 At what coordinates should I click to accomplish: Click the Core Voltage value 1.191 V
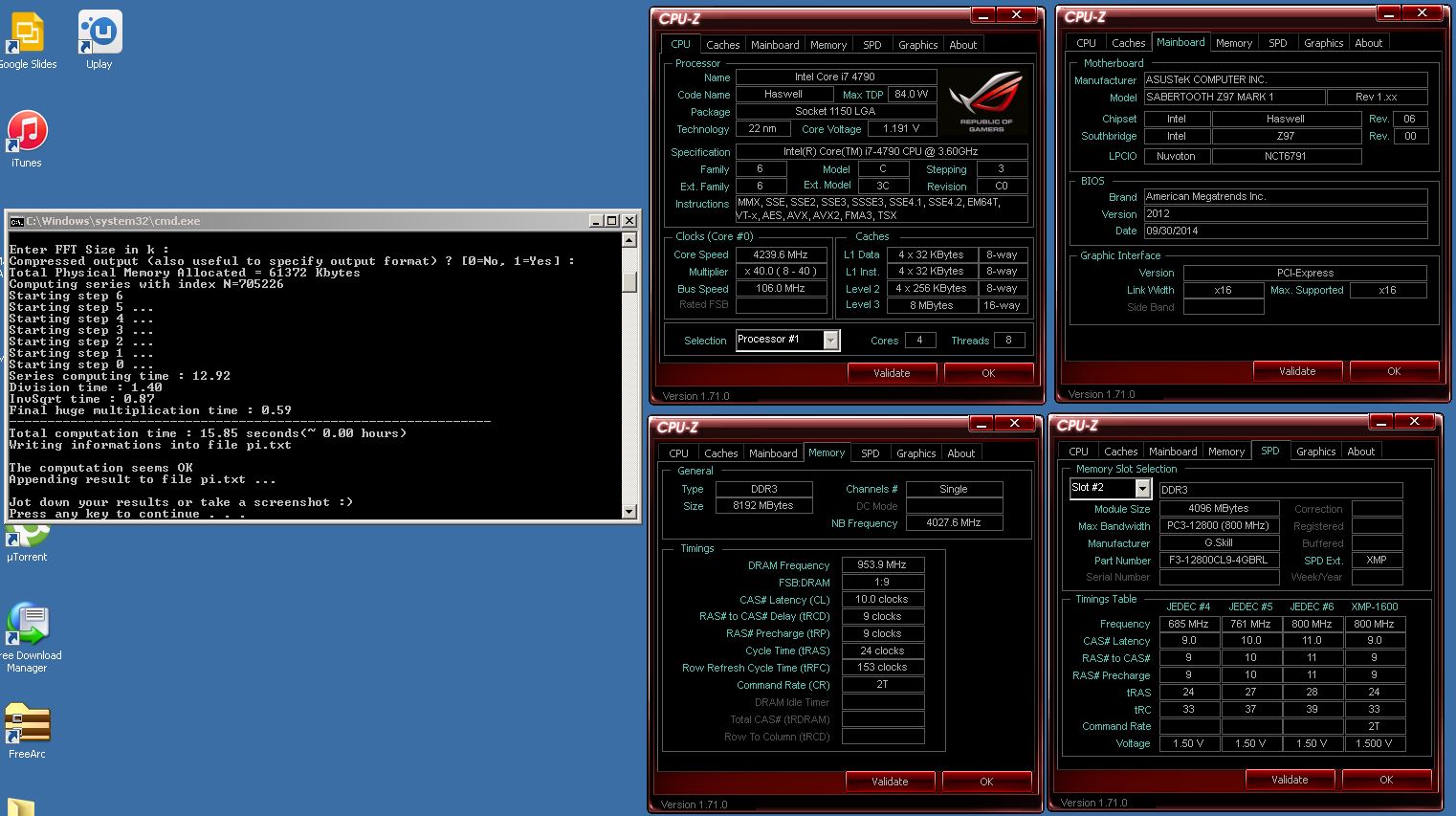900,128
